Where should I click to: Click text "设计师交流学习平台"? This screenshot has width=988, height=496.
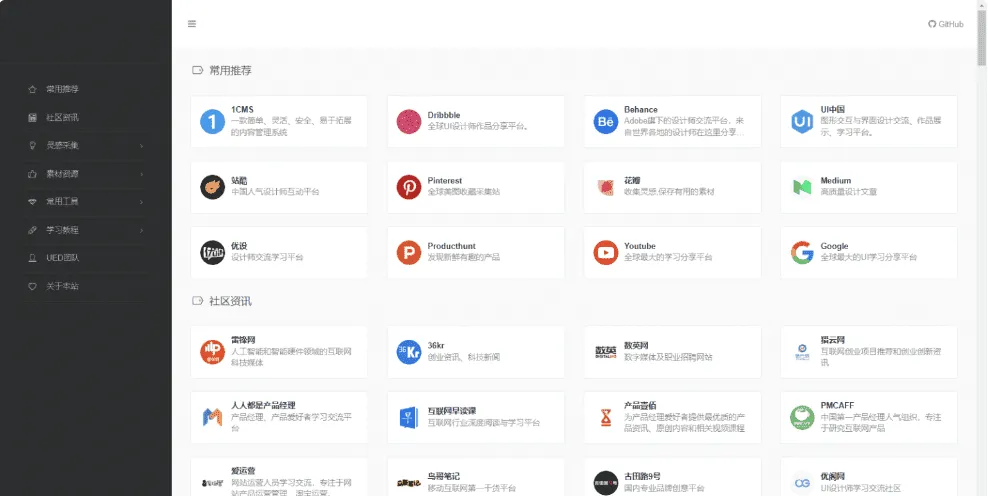pyautogui.click(x=267, y=258)
